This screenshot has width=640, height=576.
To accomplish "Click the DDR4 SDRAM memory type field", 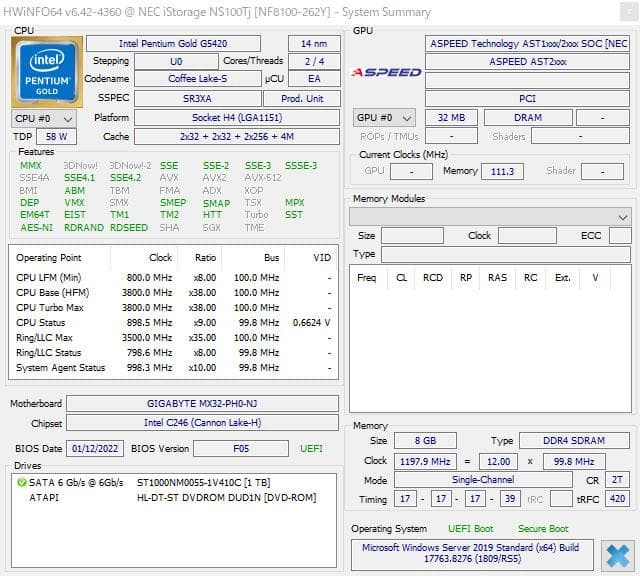I will coord(574,440).
